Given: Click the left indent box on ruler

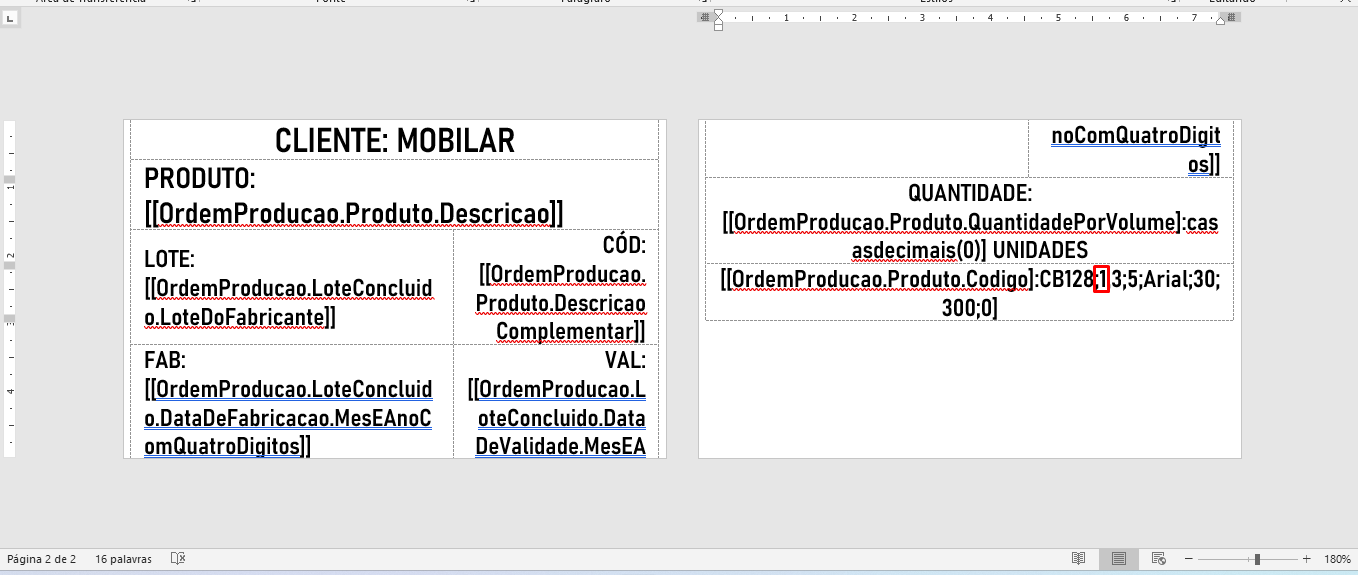Looking at the screenshot, I should (718, 27).
